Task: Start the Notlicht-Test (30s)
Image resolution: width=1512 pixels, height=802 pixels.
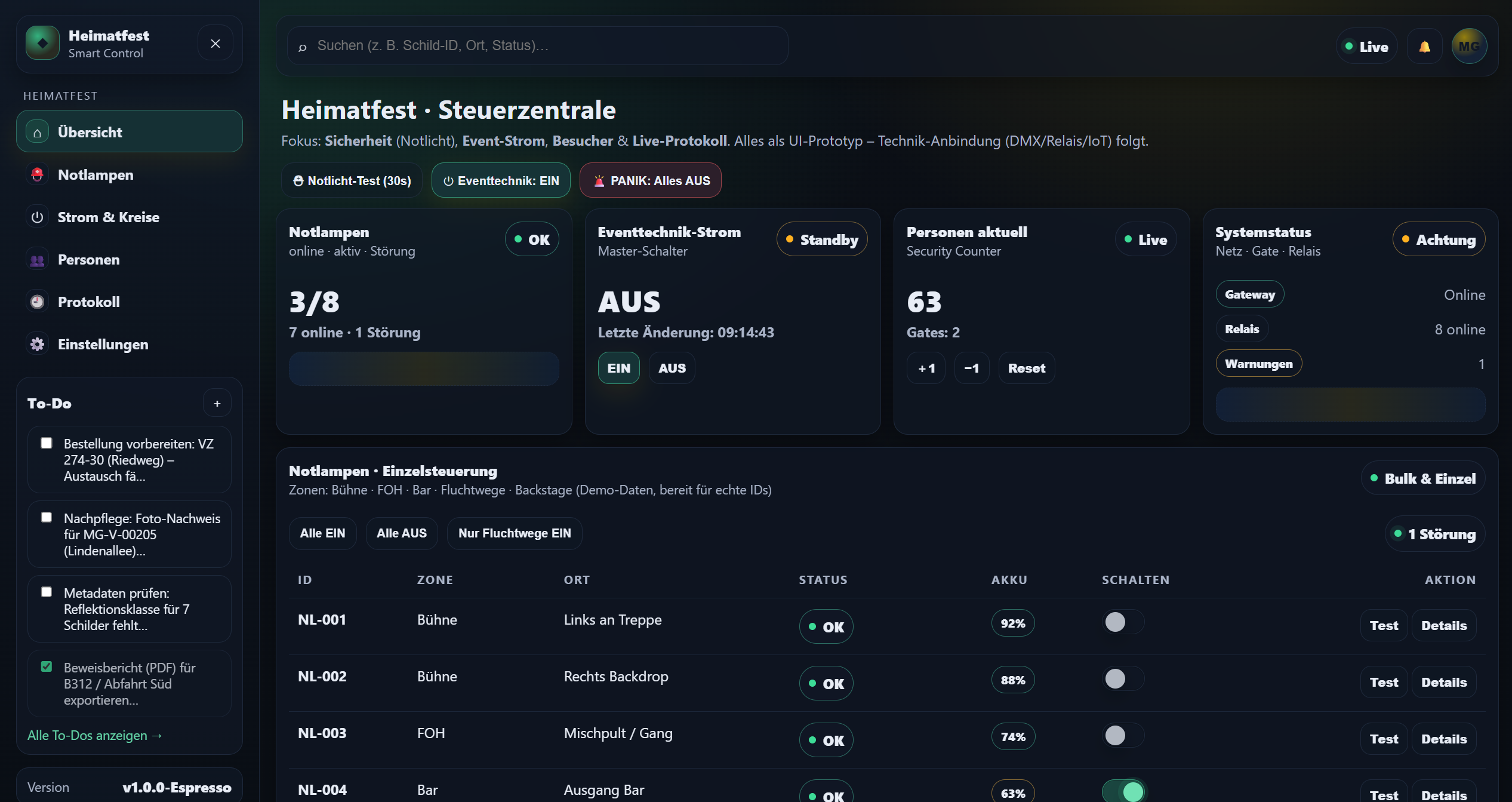Action: (x=352, y=181)
